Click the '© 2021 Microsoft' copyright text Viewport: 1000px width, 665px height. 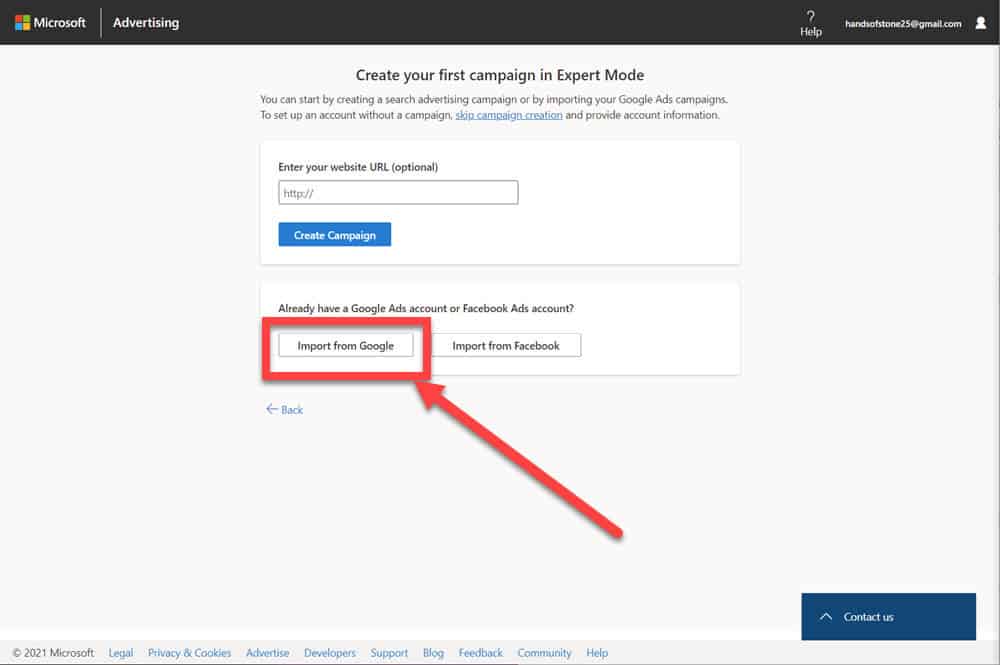click(x=54, y=653)
